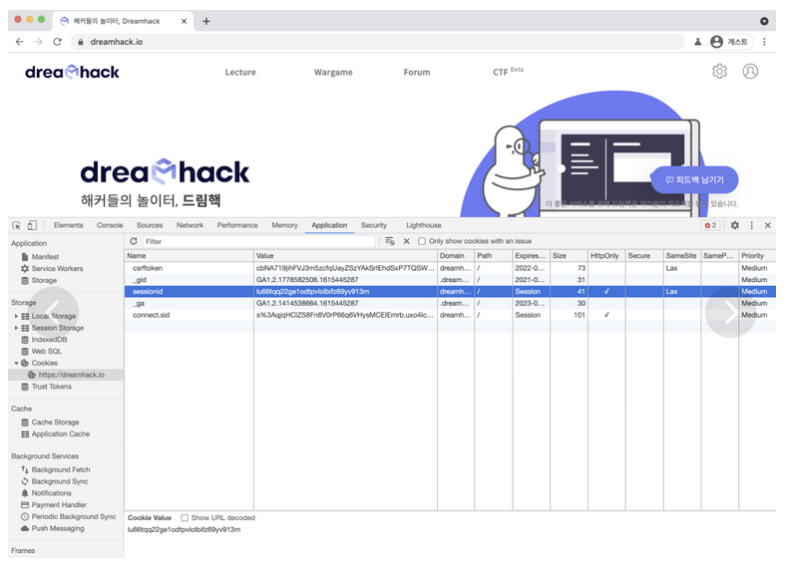Open the Wargame page

pos(333,72)
